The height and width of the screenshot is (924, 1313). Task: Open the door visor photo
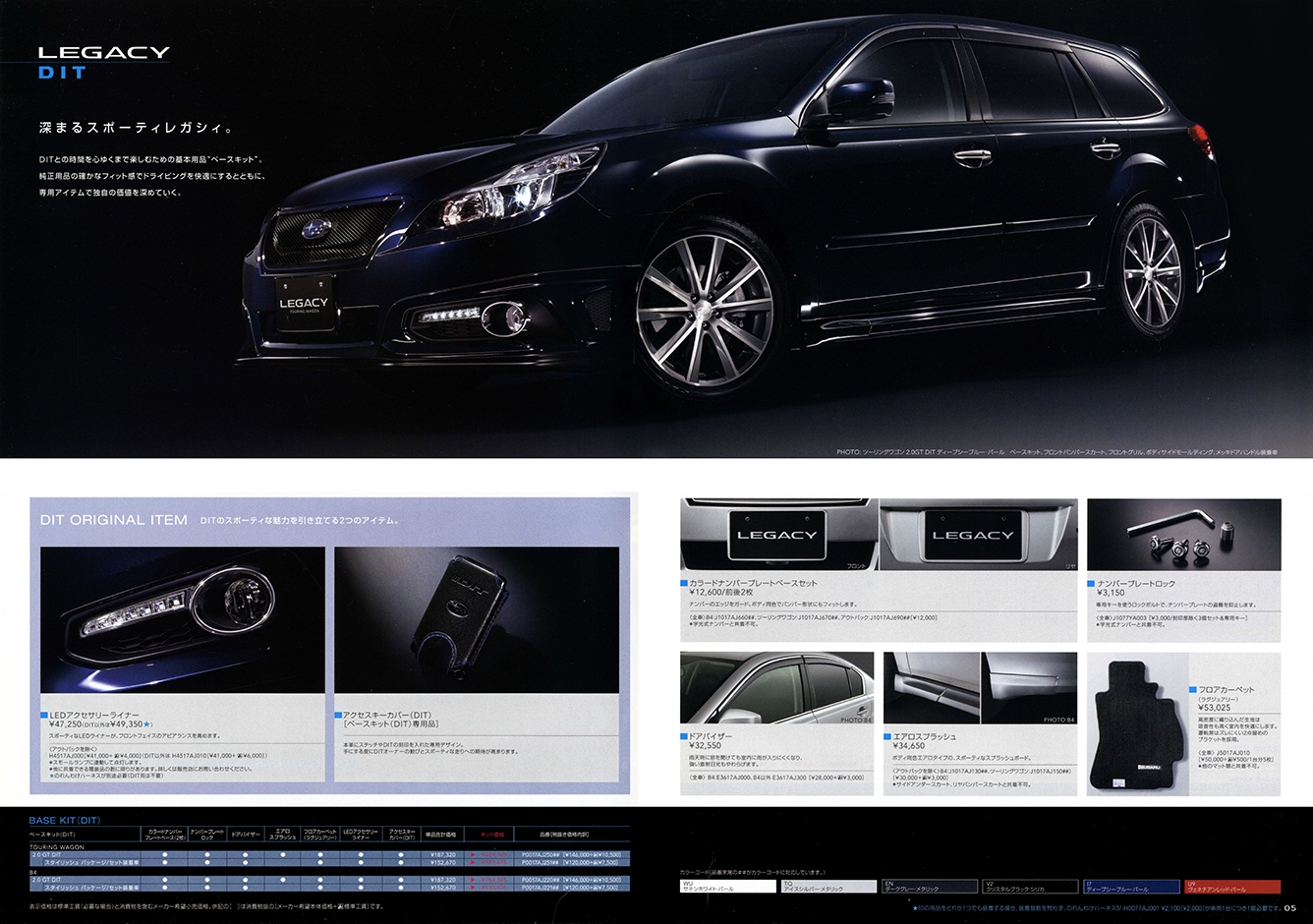click(x=776, y=688)
